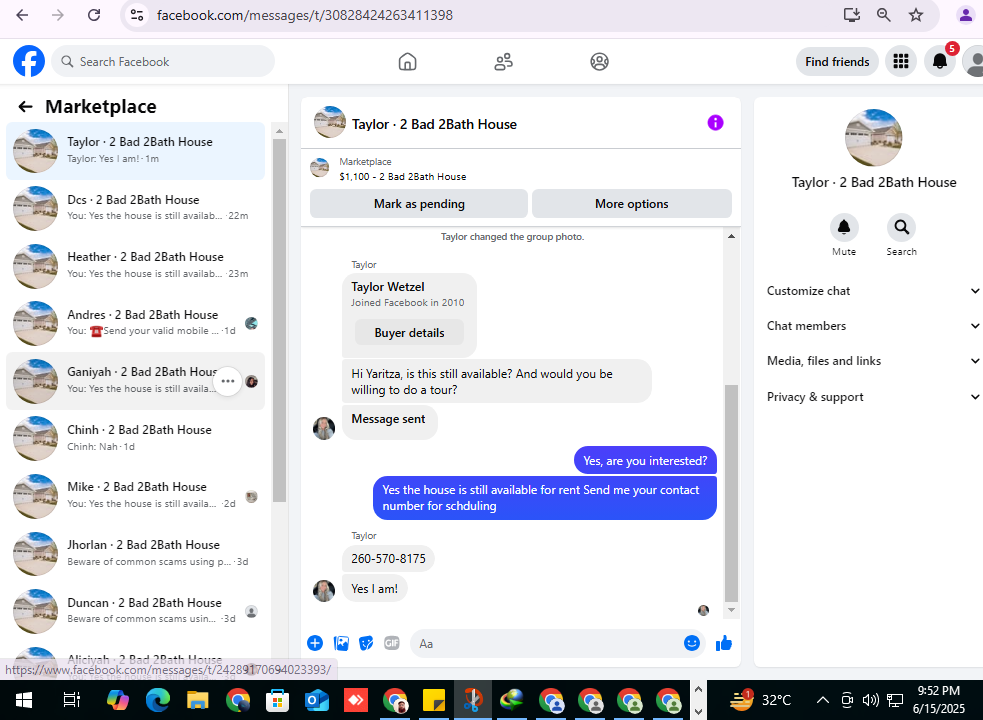Click the Facebook logo icon
The height and width of the screenshot is (720, 983).
pos(29,61)
